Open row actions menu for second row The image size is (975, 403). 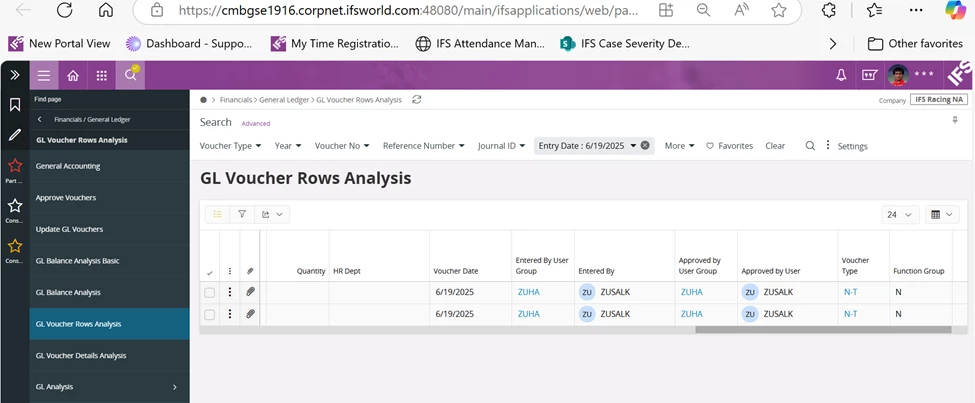(x=229, y=315)
